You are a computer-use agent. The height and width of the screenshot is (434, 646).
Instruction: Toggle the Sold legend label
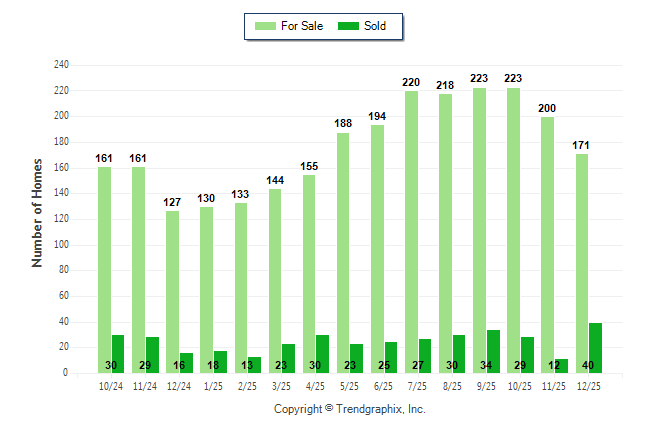tap(377, 26)
